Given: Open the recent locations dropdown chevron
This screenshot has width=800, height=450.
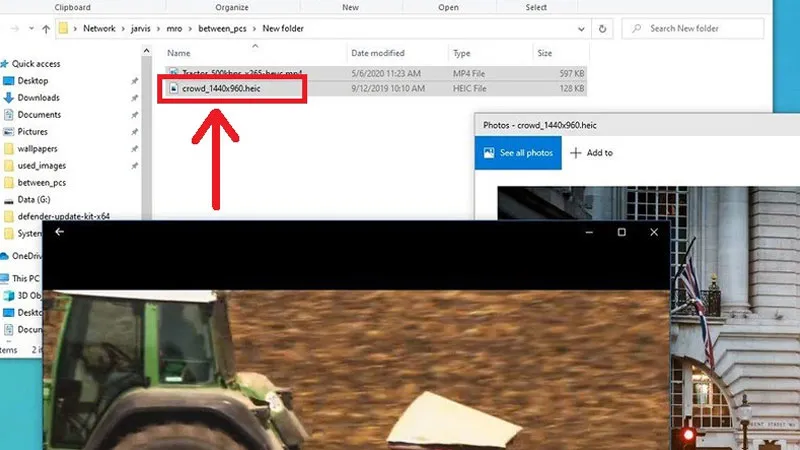Looking at the screenshot, I should click(x=31, y=29).
